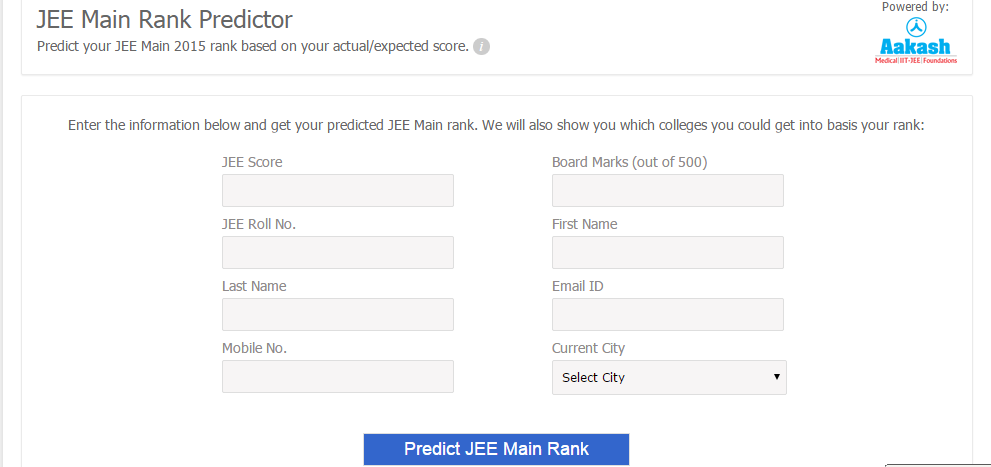Focus the Last Name text field
The height and width of the screenshot is (467, 991).
[337, 314]
